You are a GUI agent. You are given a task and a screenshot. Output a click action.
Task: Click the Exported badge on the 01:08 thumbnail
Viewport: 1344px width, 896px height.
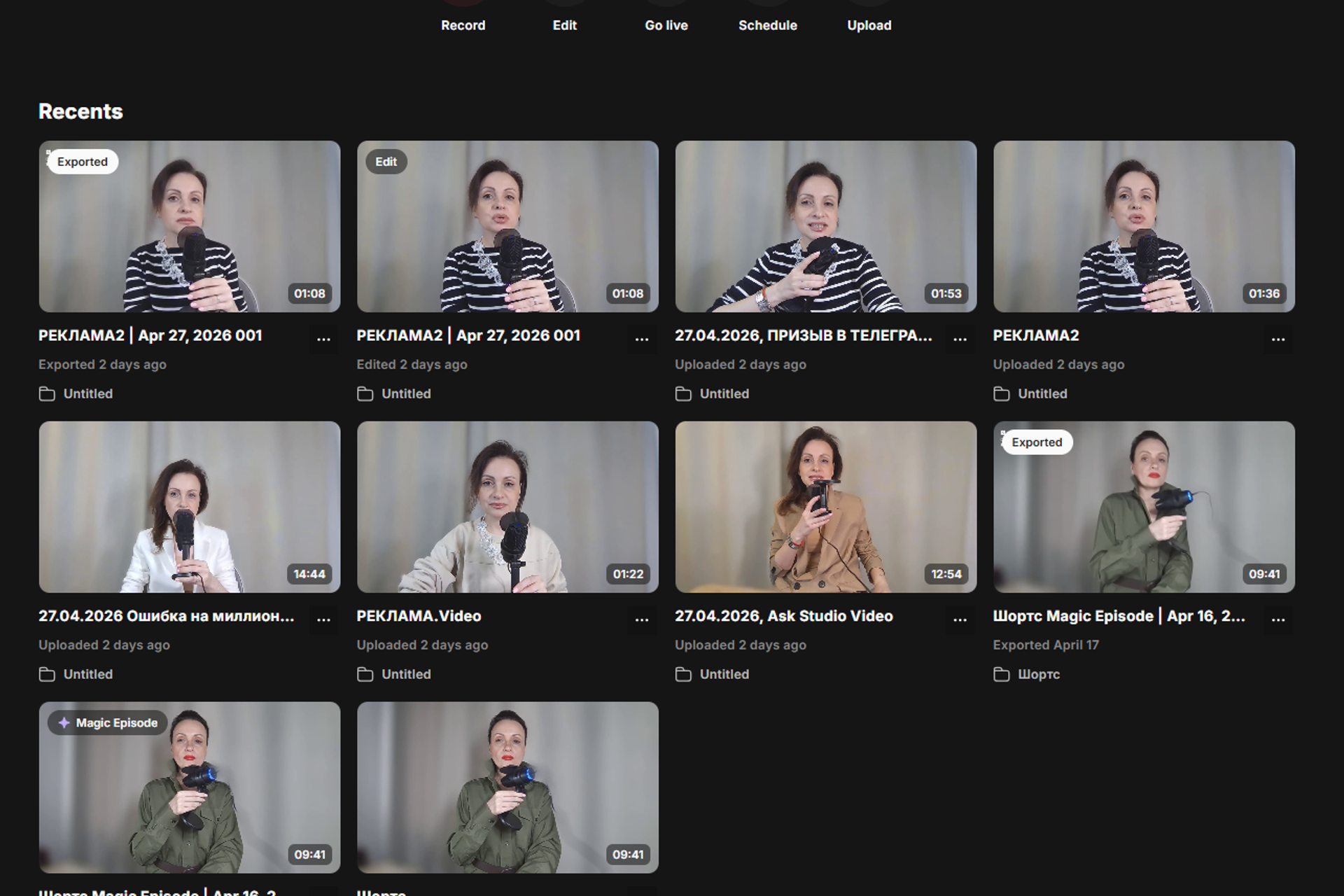tap(83, 162)
